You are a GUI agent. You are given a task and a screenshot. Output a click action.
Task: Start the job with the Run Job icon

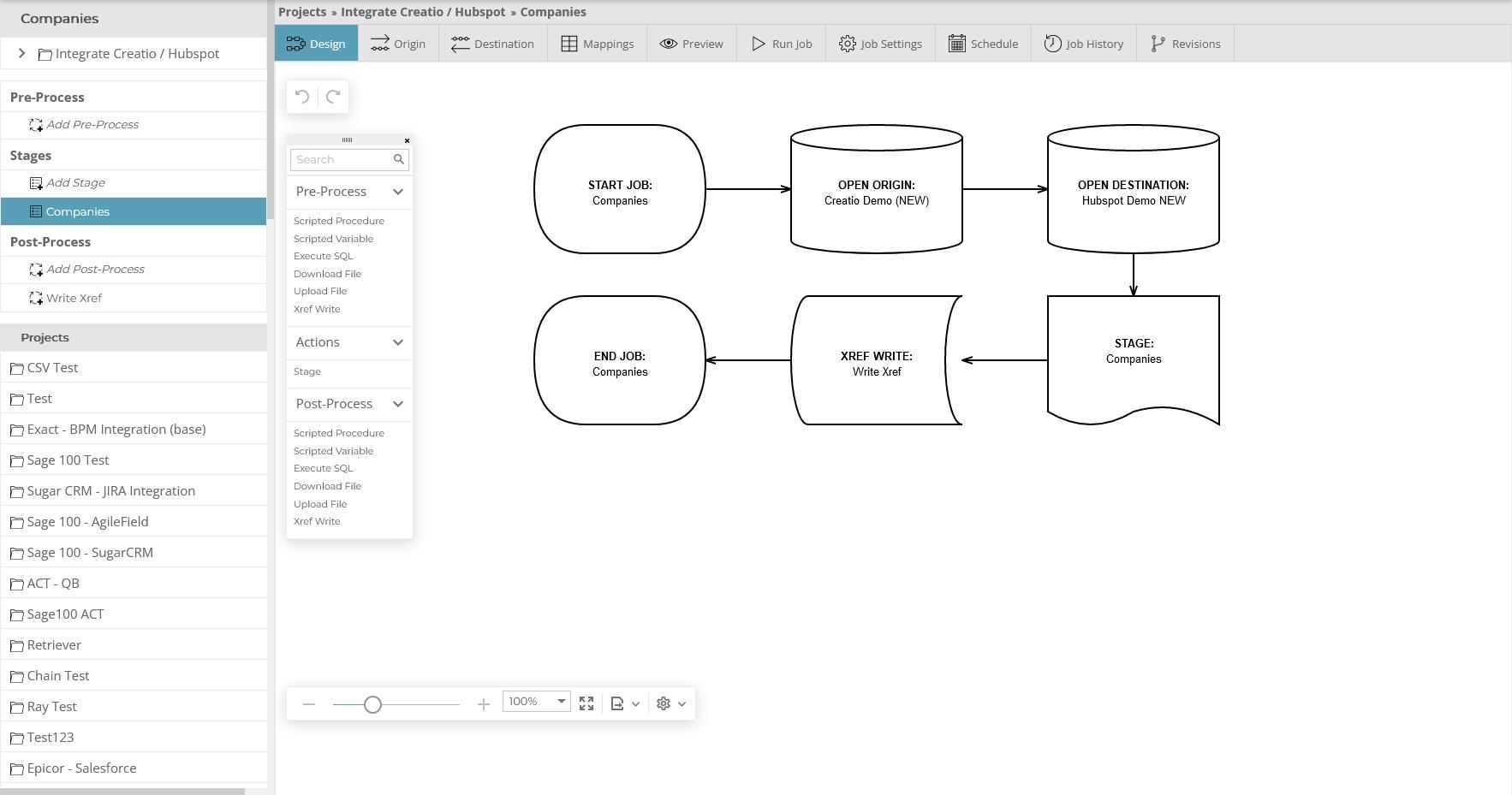point(758,43)
